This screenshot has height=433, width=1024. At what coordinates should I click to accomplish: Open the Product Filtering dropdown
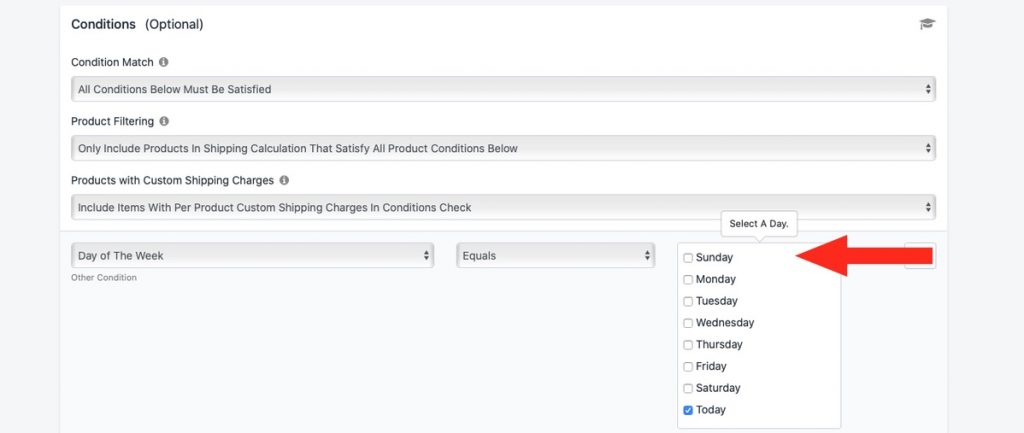(503, 148)
